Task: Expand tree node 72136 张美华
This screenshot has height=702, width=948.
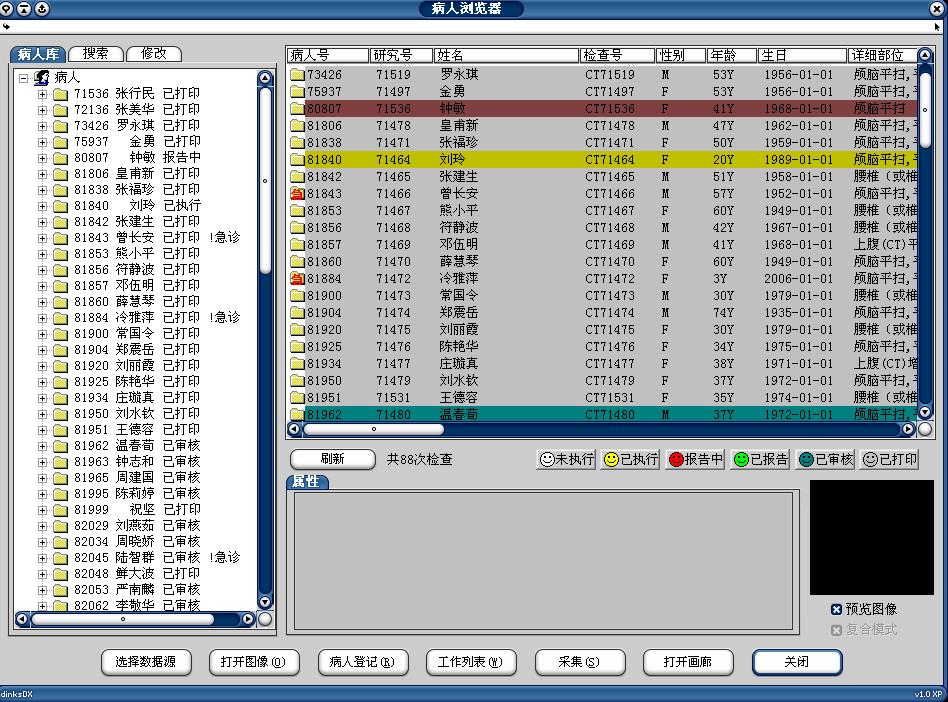Action: point(42,111)
